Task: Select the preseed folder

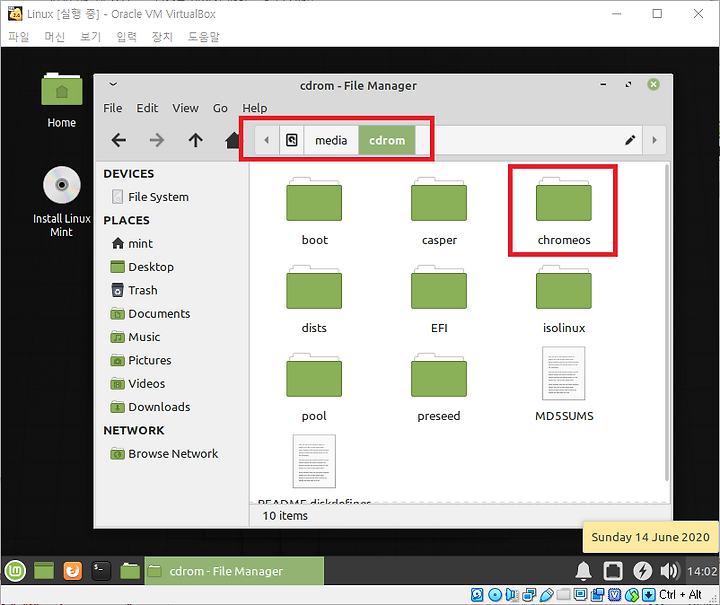Action: coord(439,387)
